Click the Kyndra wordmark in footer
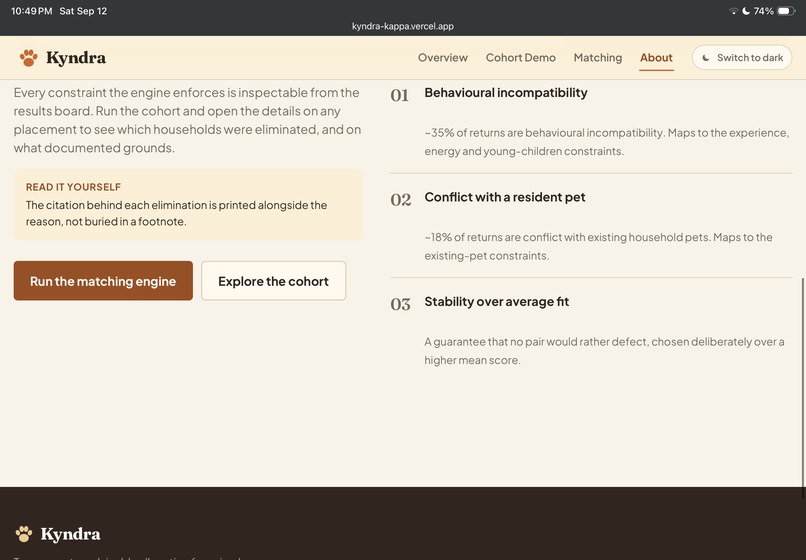 pyautogui.click(x=70, y=534)
